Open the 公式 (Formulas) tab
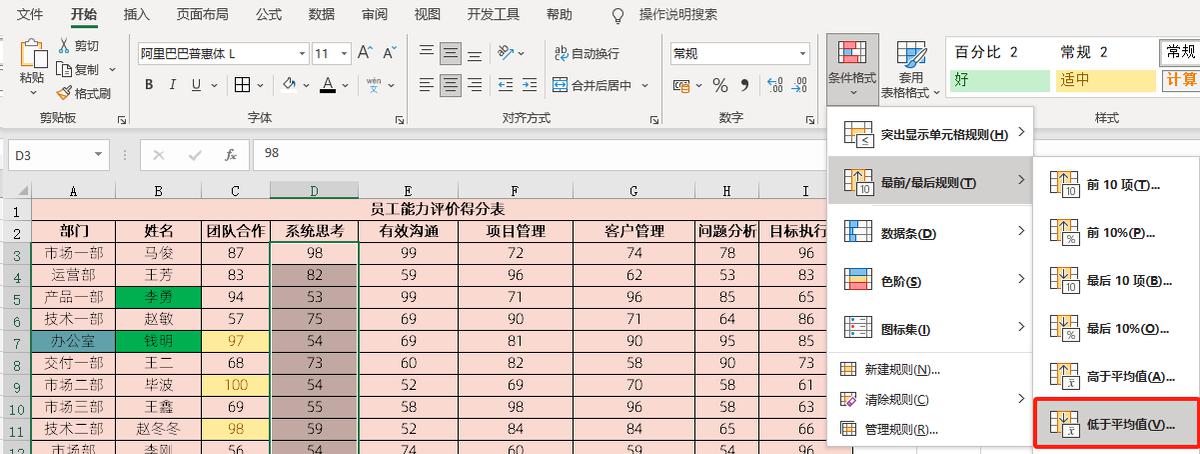This screenshot has height=454, width=1200. click(x=269, y=14)
